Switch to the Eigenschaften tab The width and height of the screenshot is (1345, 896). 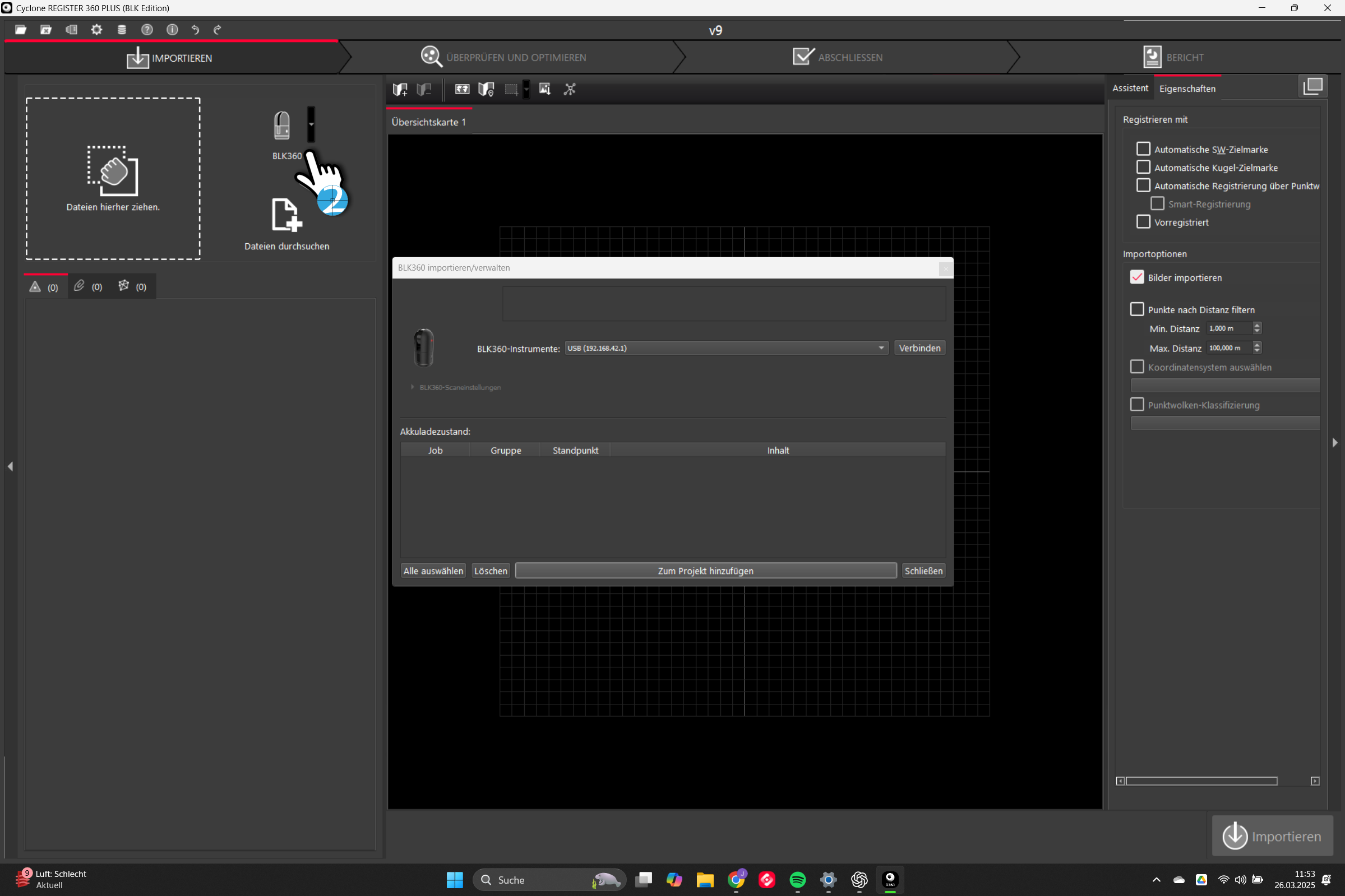[1187, 89]
